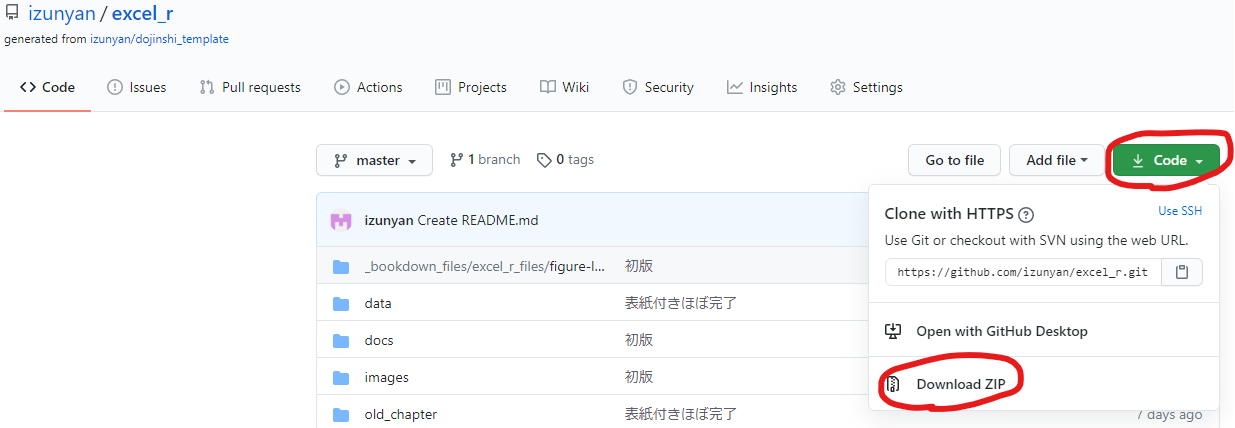View the Insights tab
Viewport: 1235px width, 428px height.
click(762, 87)
